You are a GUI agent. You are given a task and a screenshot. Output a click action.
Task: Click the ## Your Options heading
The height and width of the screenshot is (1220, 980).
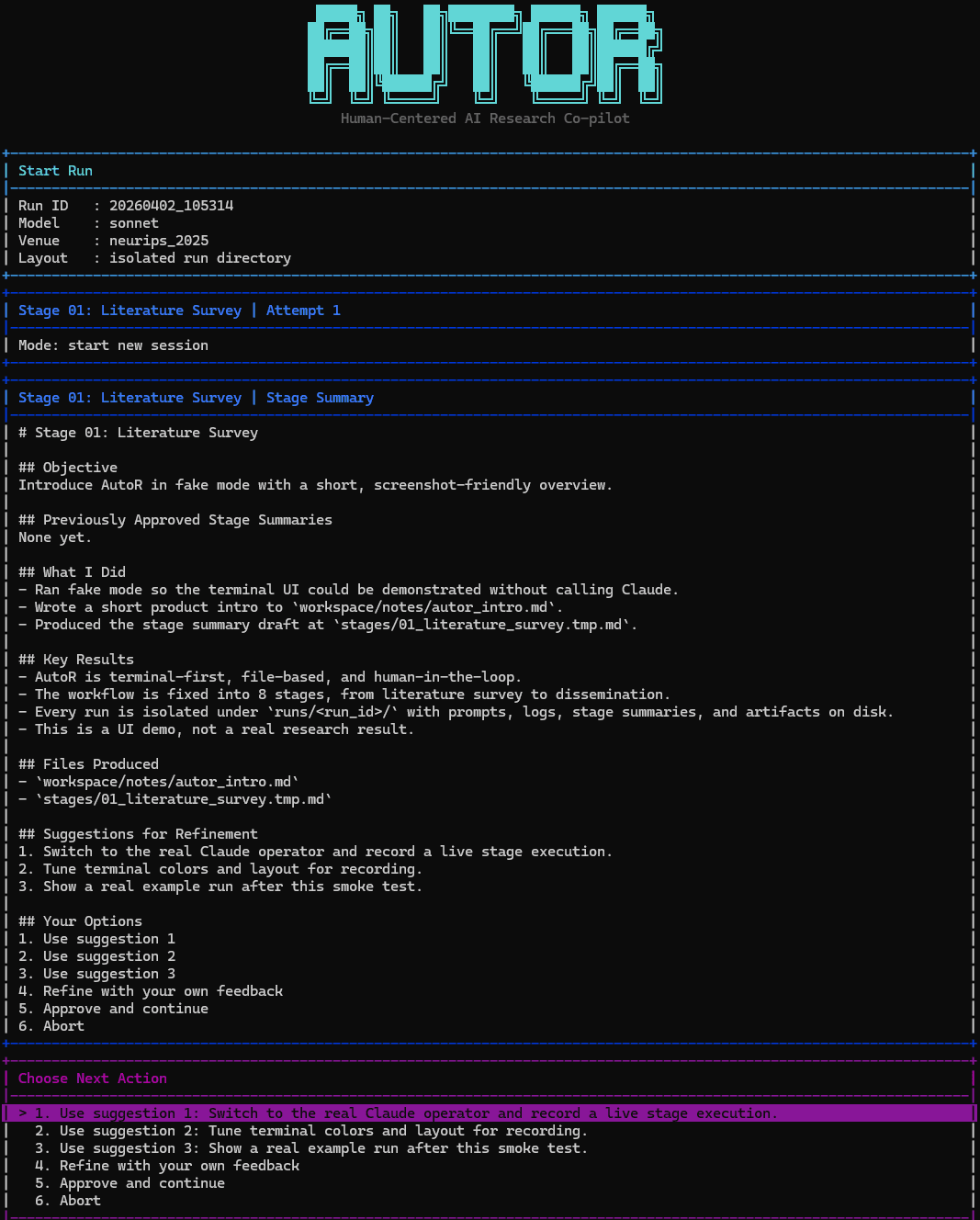(80, 921)
